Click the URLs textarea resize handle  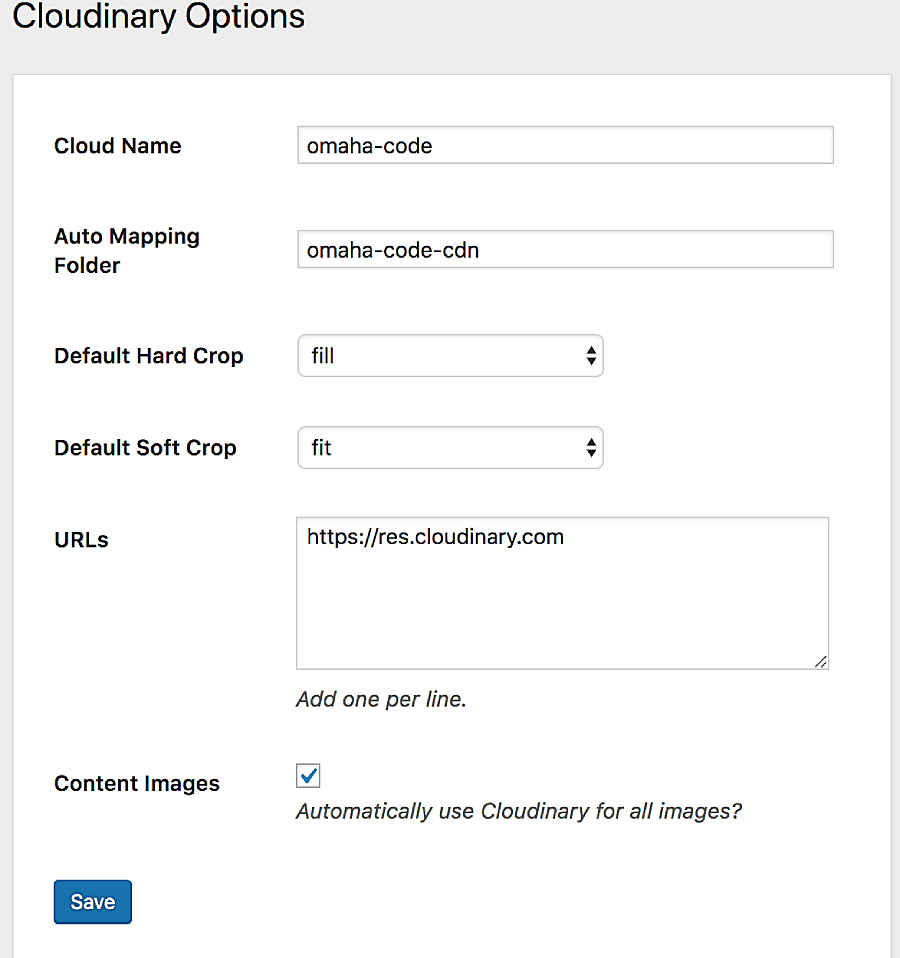click(821, 661)
